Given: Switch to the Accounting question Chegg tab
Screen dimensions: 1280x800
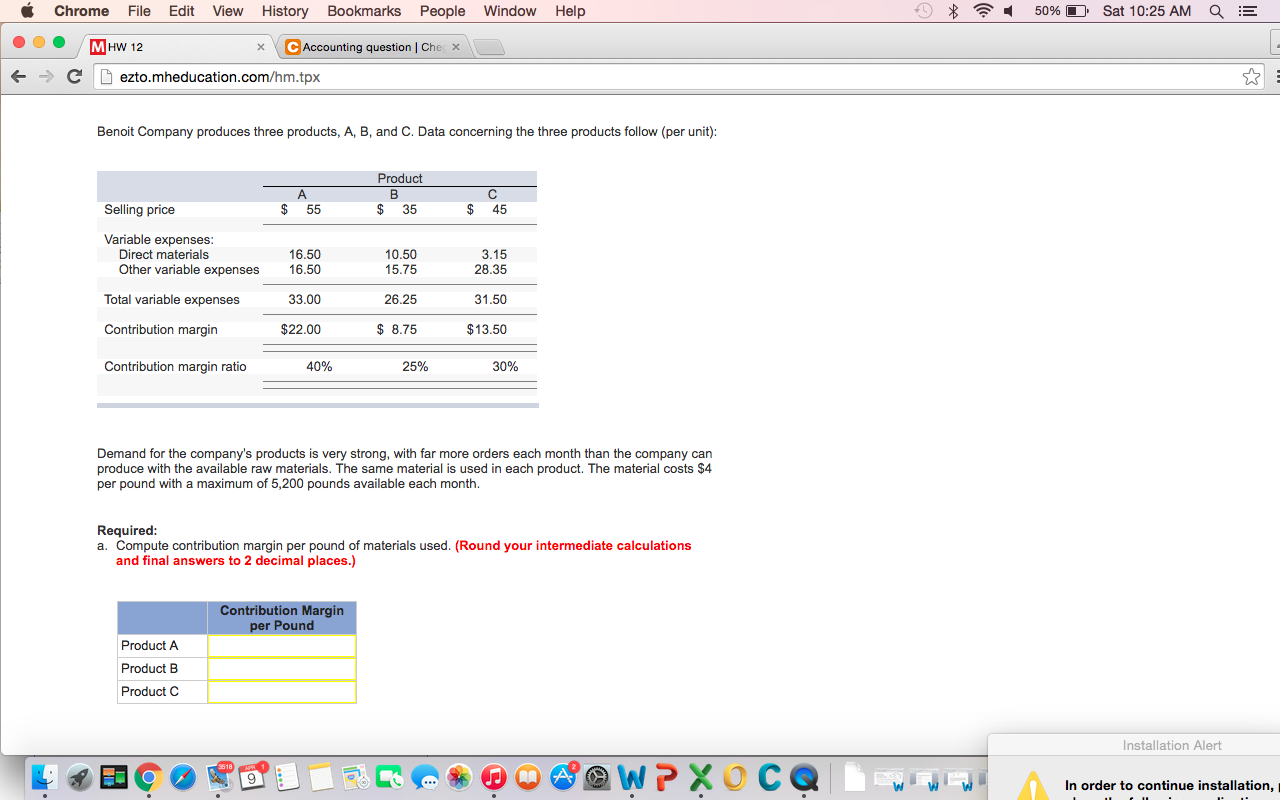Looking at the screenshot, I should click(x=370, y=47).
